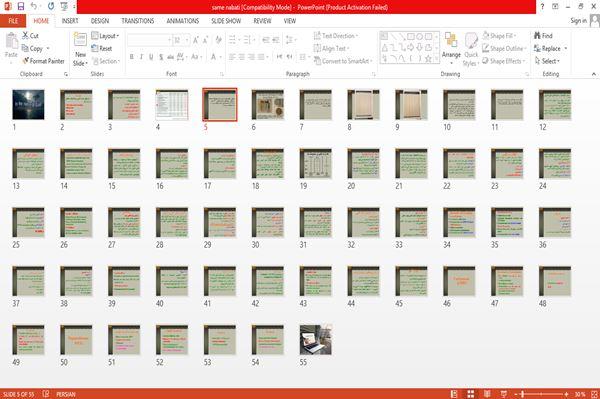Click Slide Sorter view icon in status bar
Viewport: 600px width, 399px height.
point(471,394)
